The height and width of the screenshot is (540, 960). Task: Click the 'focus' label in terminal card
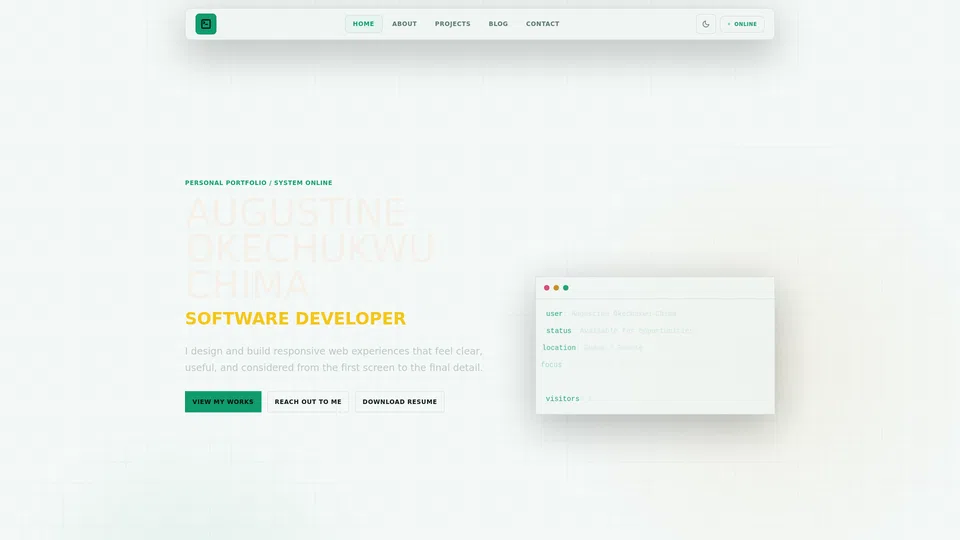coord(551,364)
